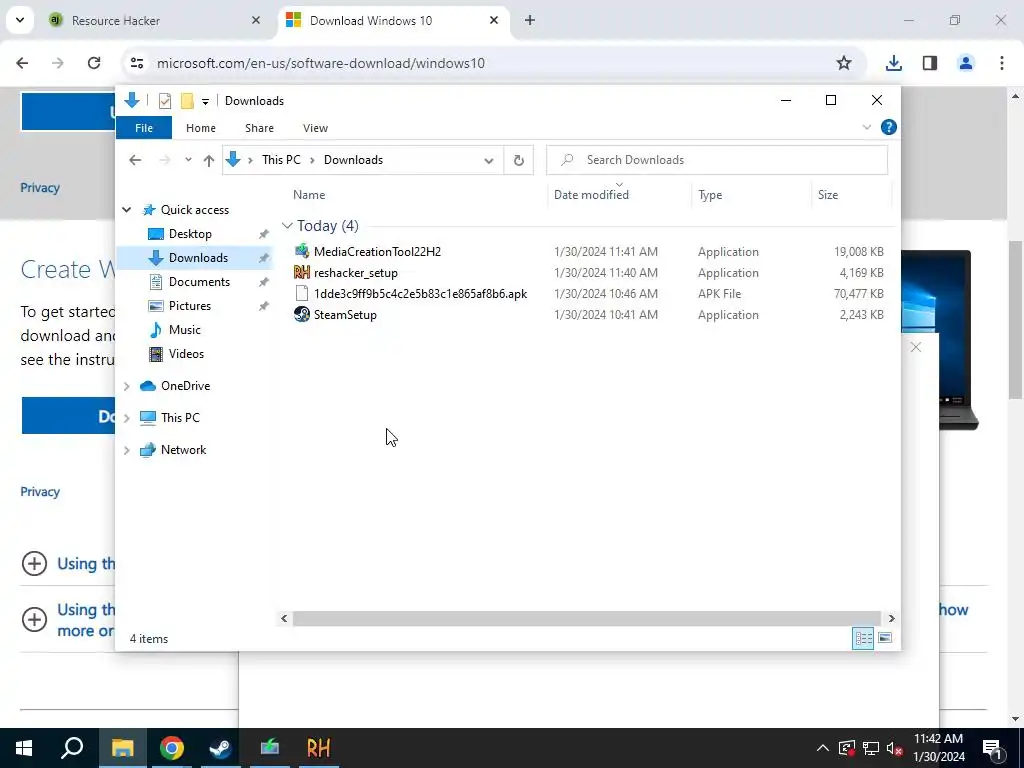Screen dimensions: 1024x768
Task: Expand the first Using the tool section
Action: point(34,564)
